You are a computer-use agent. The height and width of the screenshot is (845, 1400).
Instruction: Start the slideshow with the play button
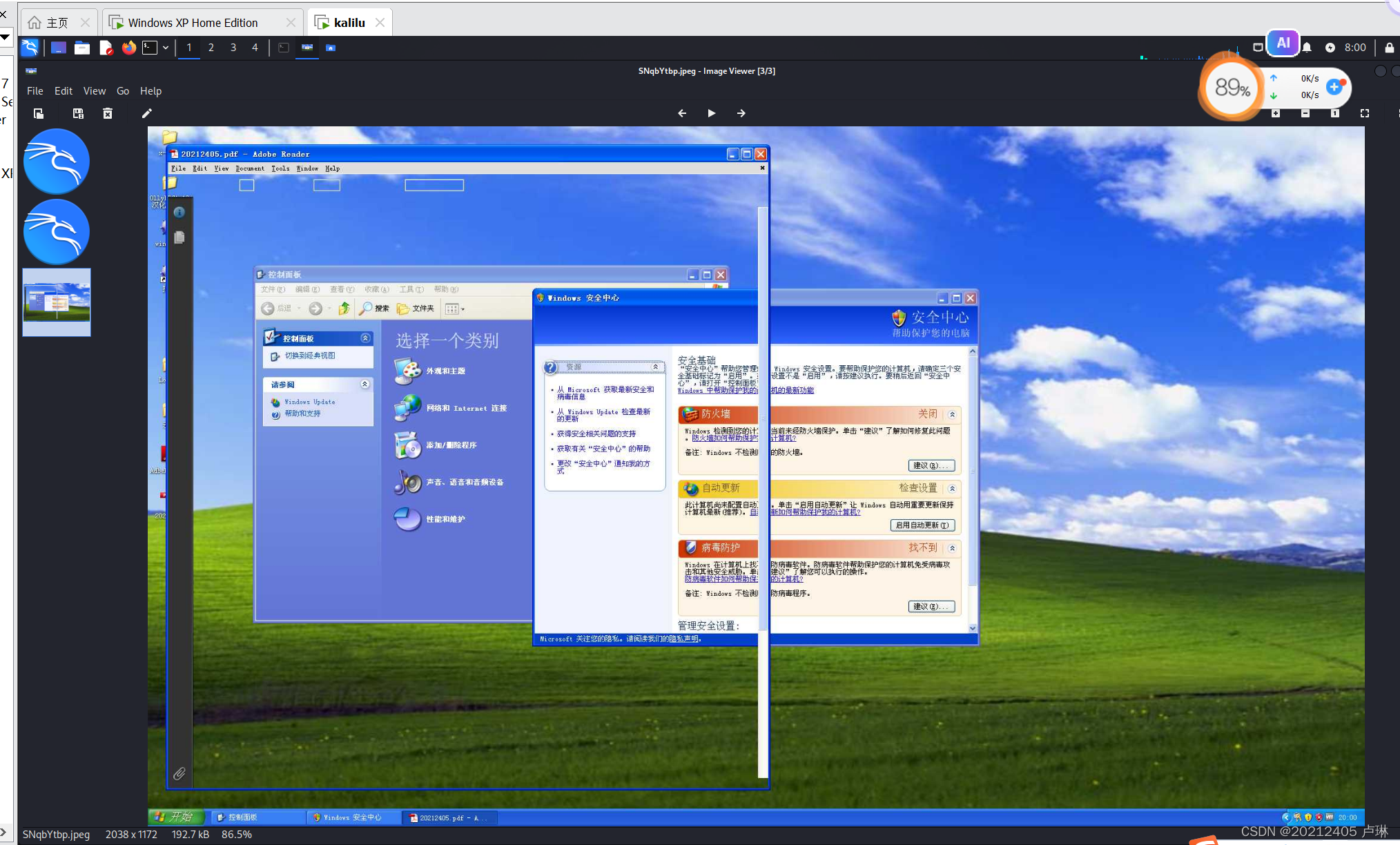712,113
